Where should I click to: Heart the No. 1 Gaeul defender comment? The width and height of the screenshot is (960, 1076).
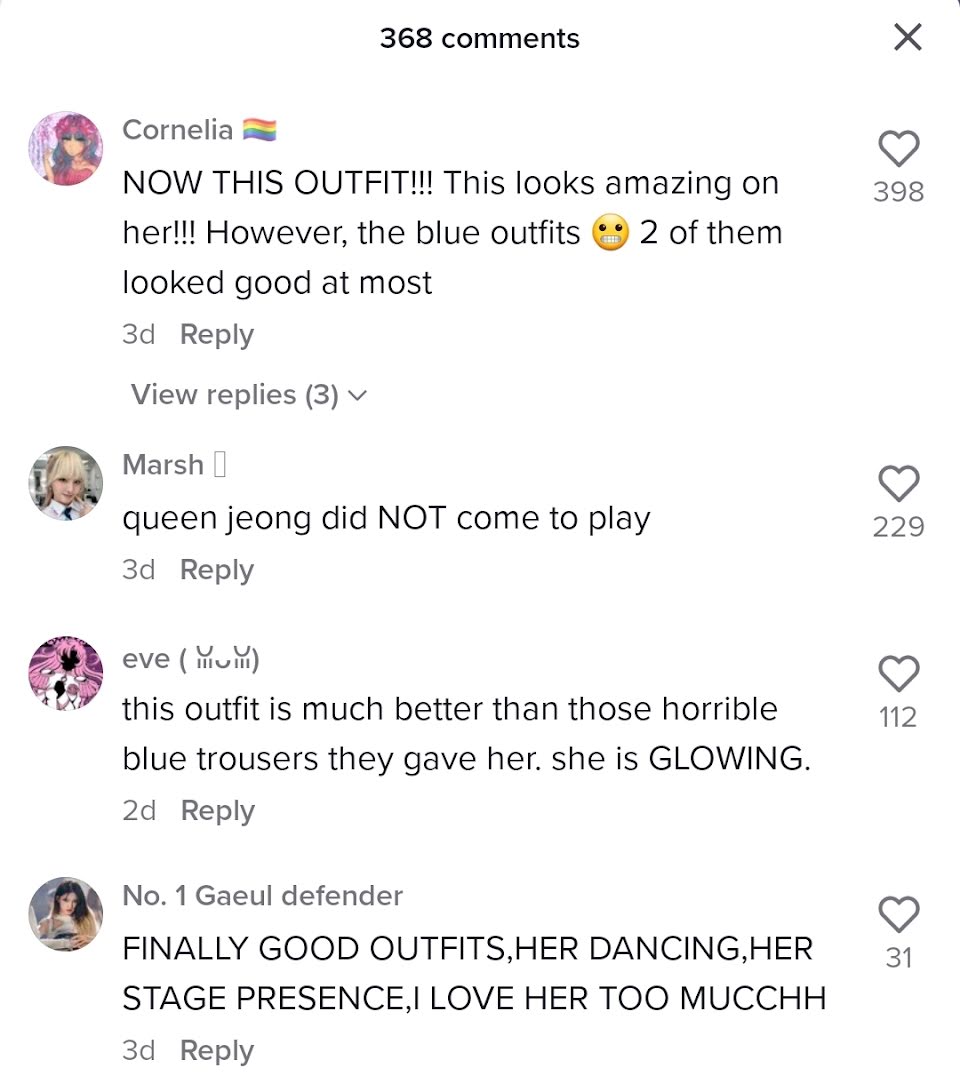tap(899, 915)
